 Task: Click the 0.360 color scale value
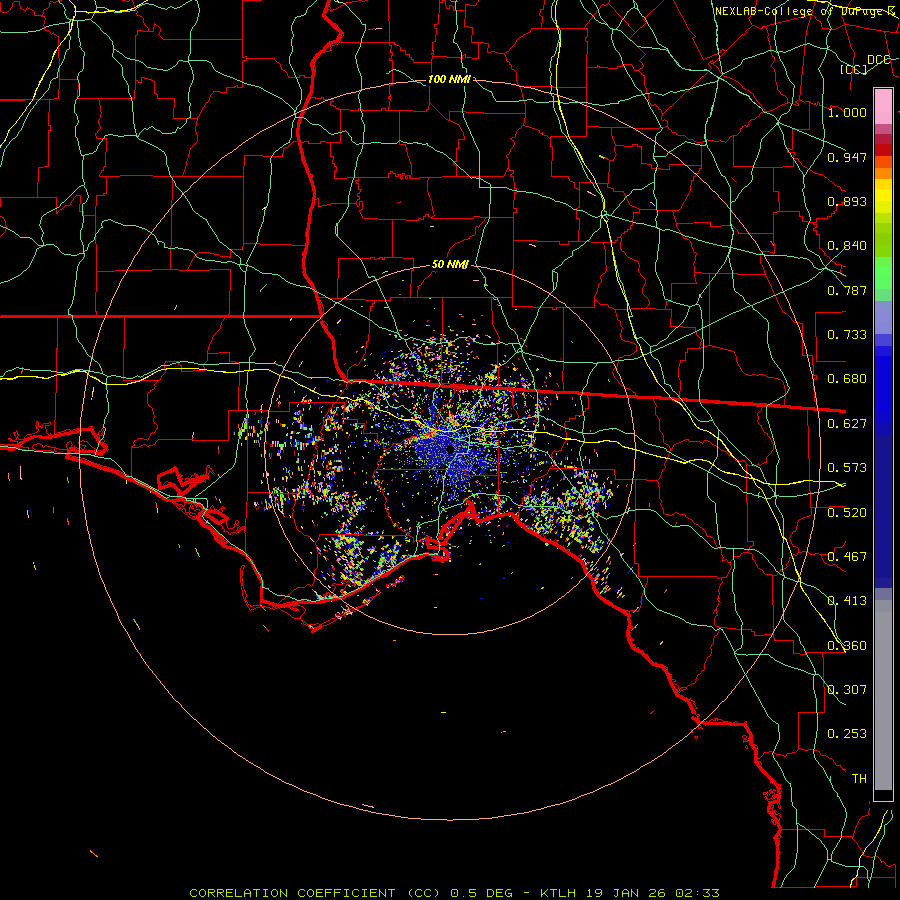click(847, 646)
